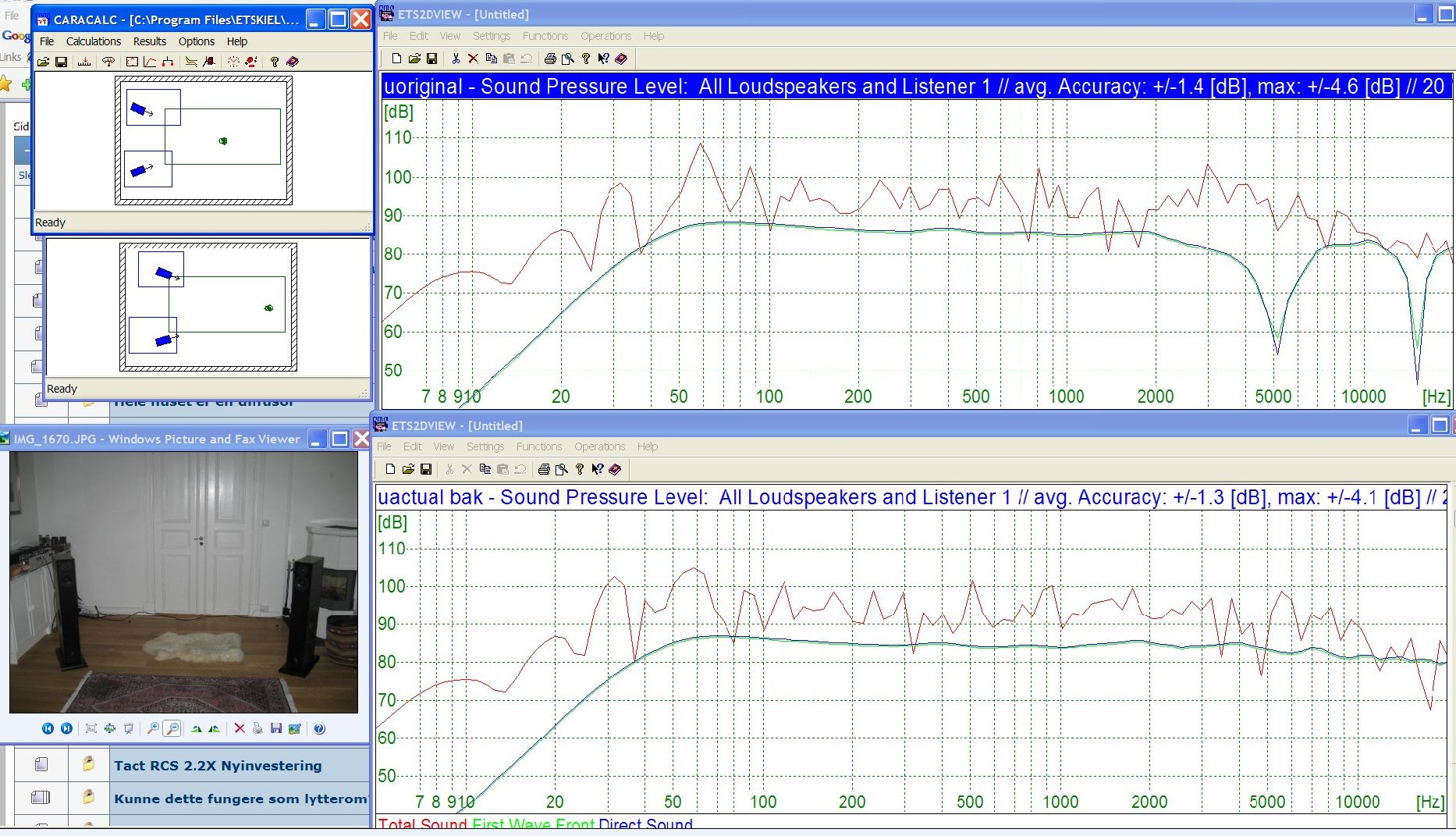Select listener marker in top CARACALC room
The height and width of the screenshot is (836, 1456).
223,141
